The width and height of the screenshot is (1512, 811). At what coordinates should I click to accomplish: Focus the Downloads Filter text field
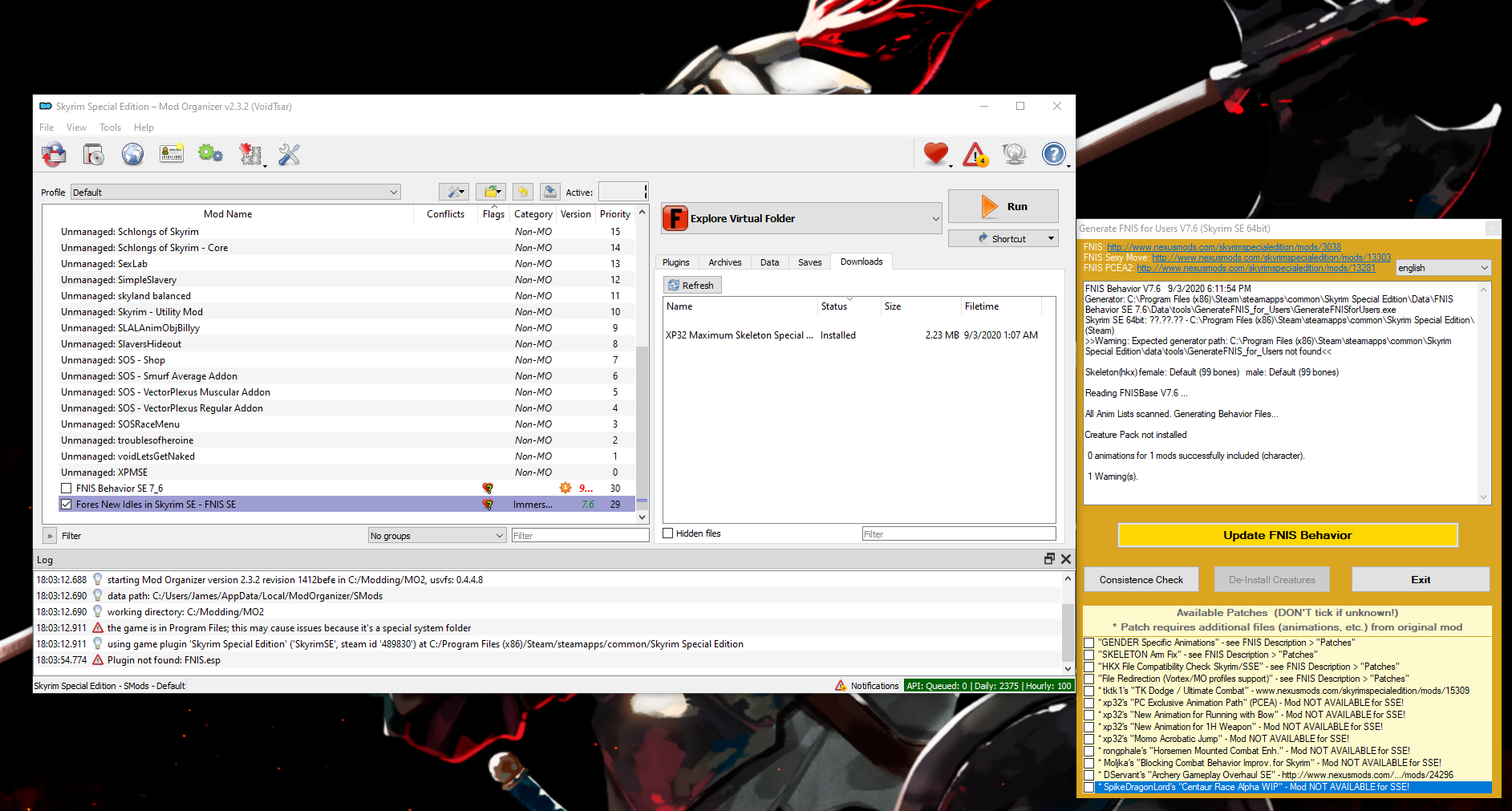pyautogui.click(x=959, y=534)
